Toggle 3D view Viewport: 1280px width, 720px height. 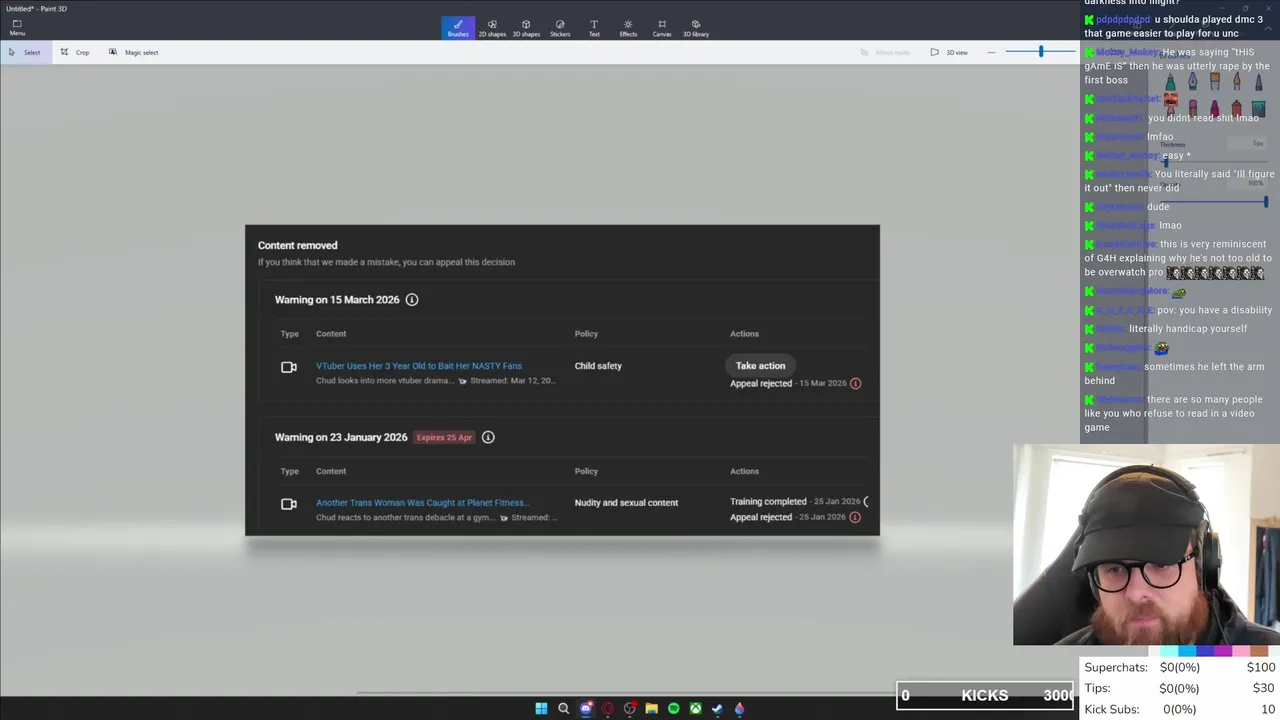pyautogui.click(x=949, y=52)
